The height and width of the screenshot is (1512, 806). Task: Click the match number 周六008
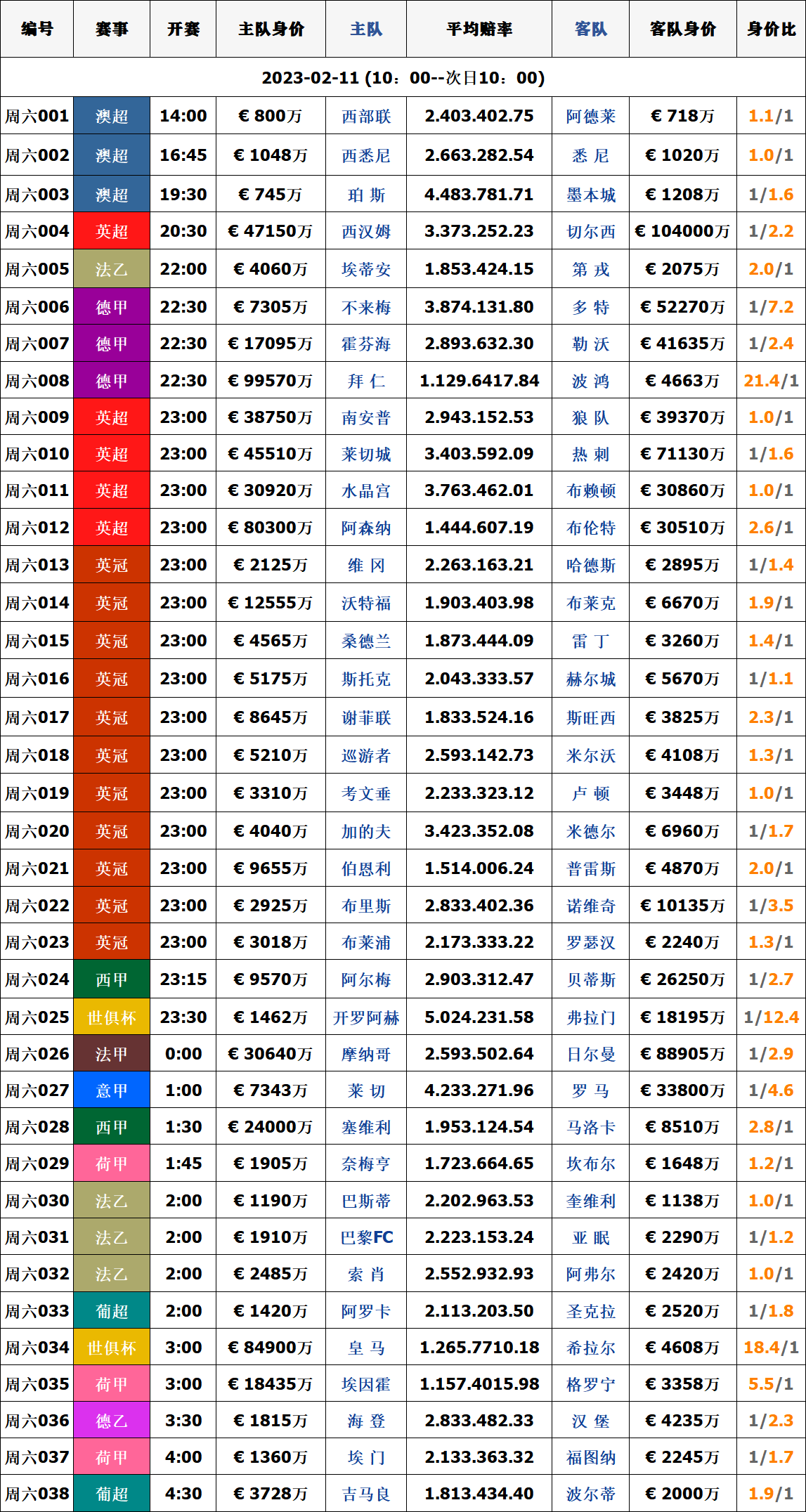[37, 381]
